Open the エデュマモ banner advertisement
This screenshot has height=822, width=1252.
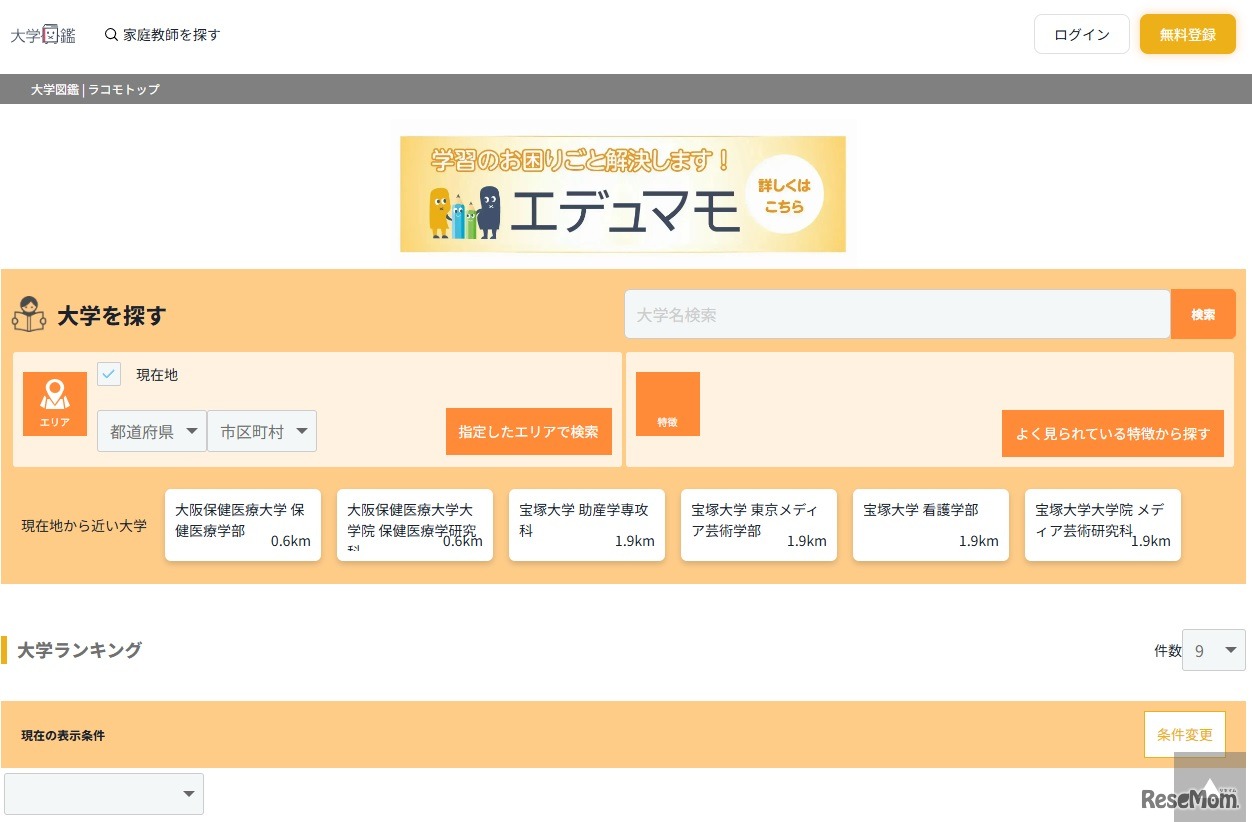click(x=622, y=194)
